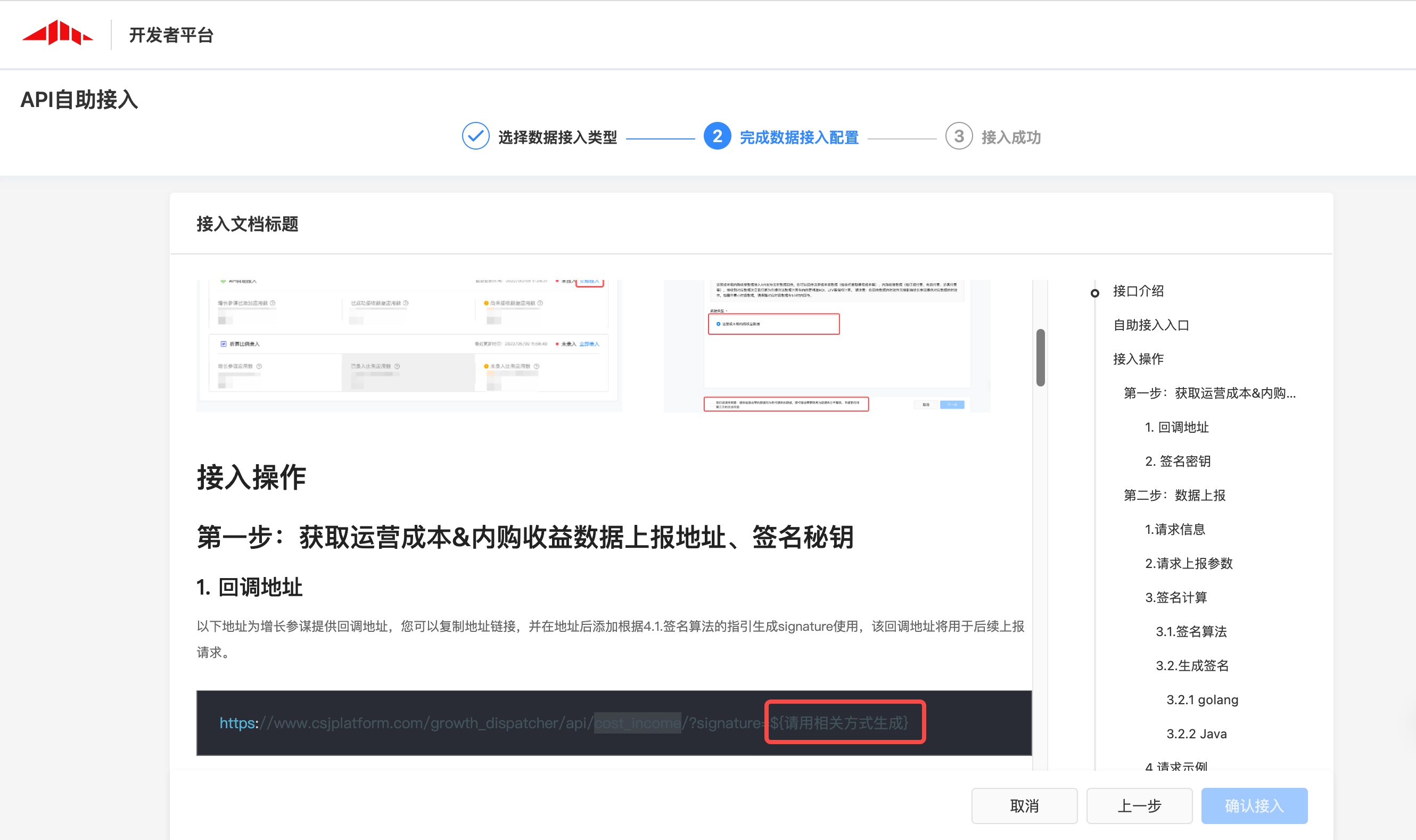This screenshot has height=840, width=1416.
Task: Jump to 3.2.生成签名 outline item
Action: click(x=1192, y=665)
